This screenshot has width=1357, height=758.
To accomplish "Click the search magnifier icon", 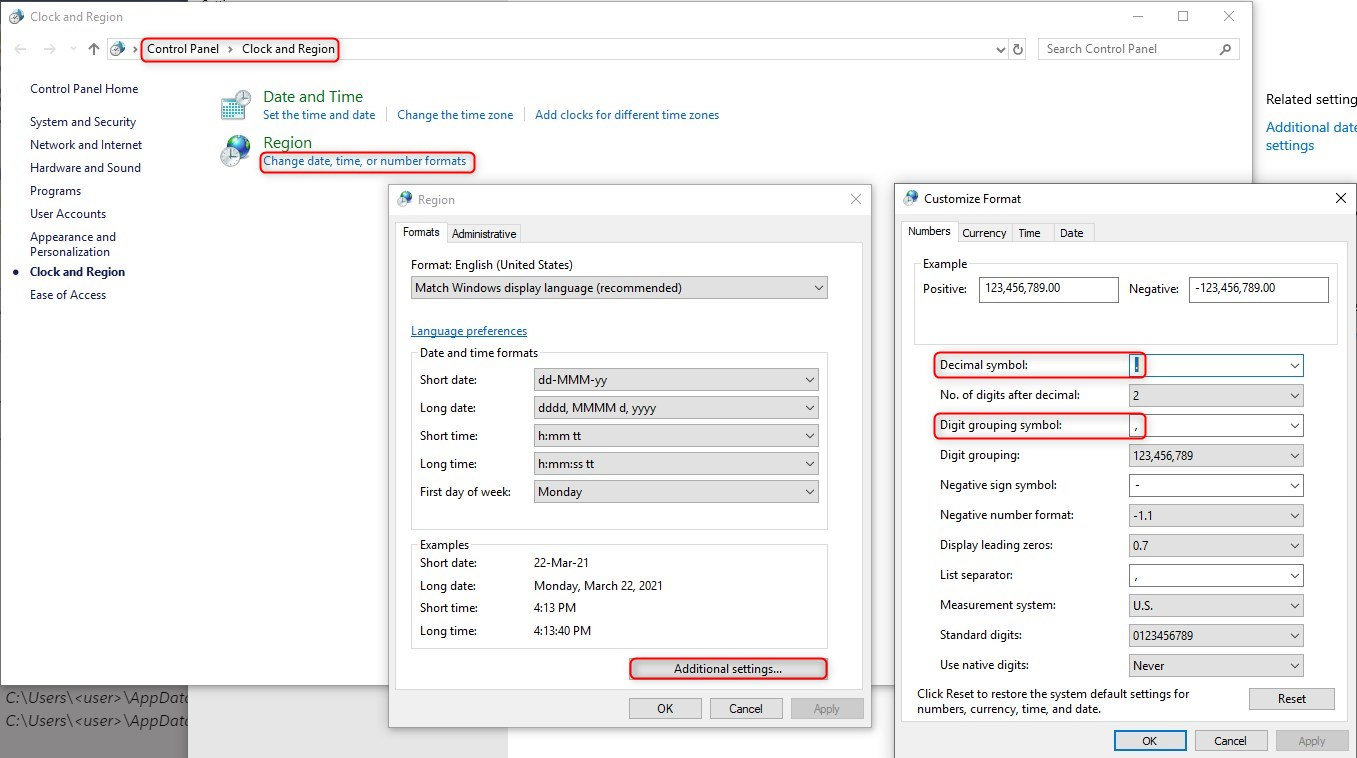I will pos(1224,48).
